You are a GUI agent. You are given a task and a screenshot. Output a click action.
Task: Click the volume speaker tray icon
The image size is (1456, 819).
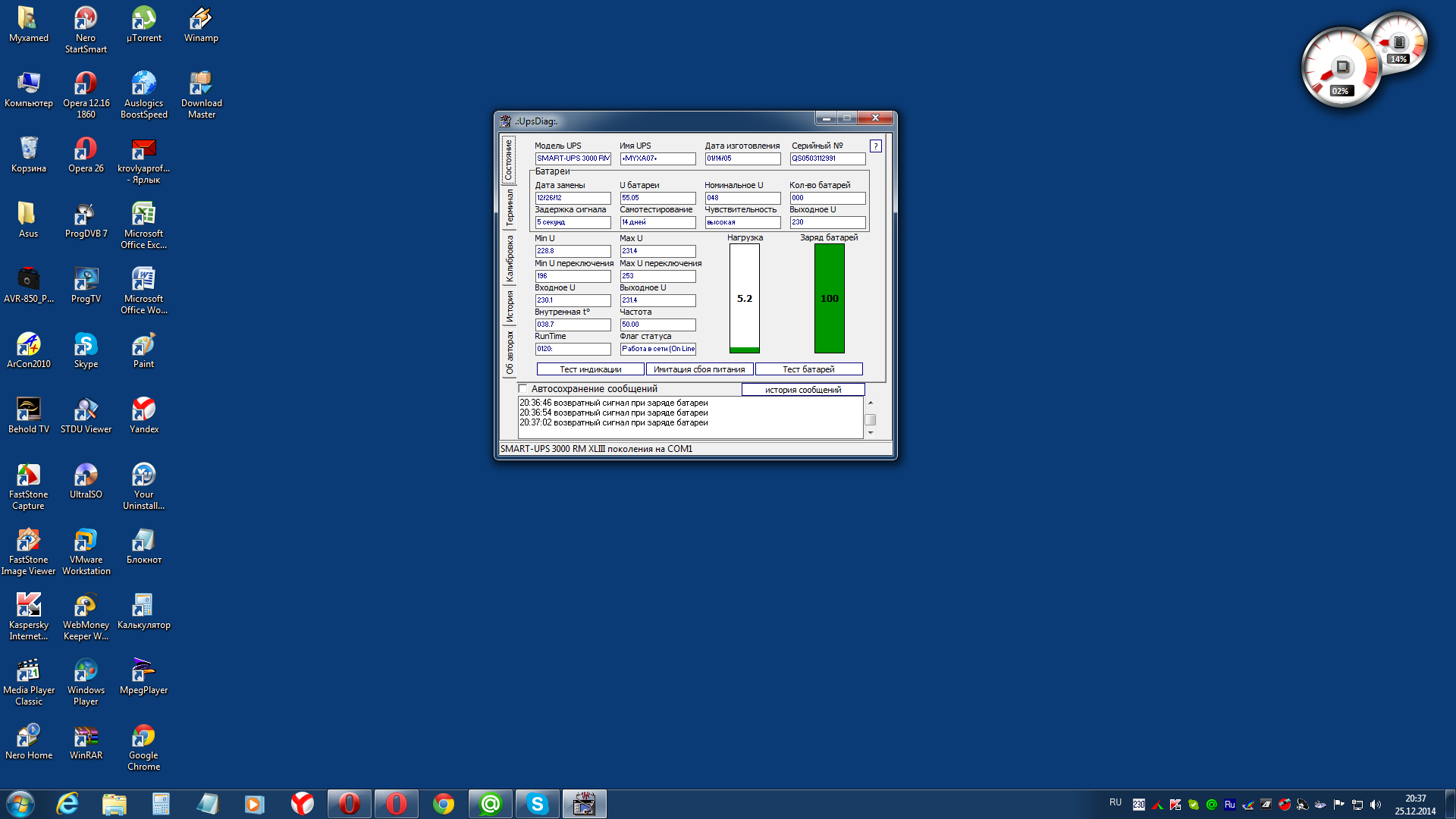tap(1376, 805)
